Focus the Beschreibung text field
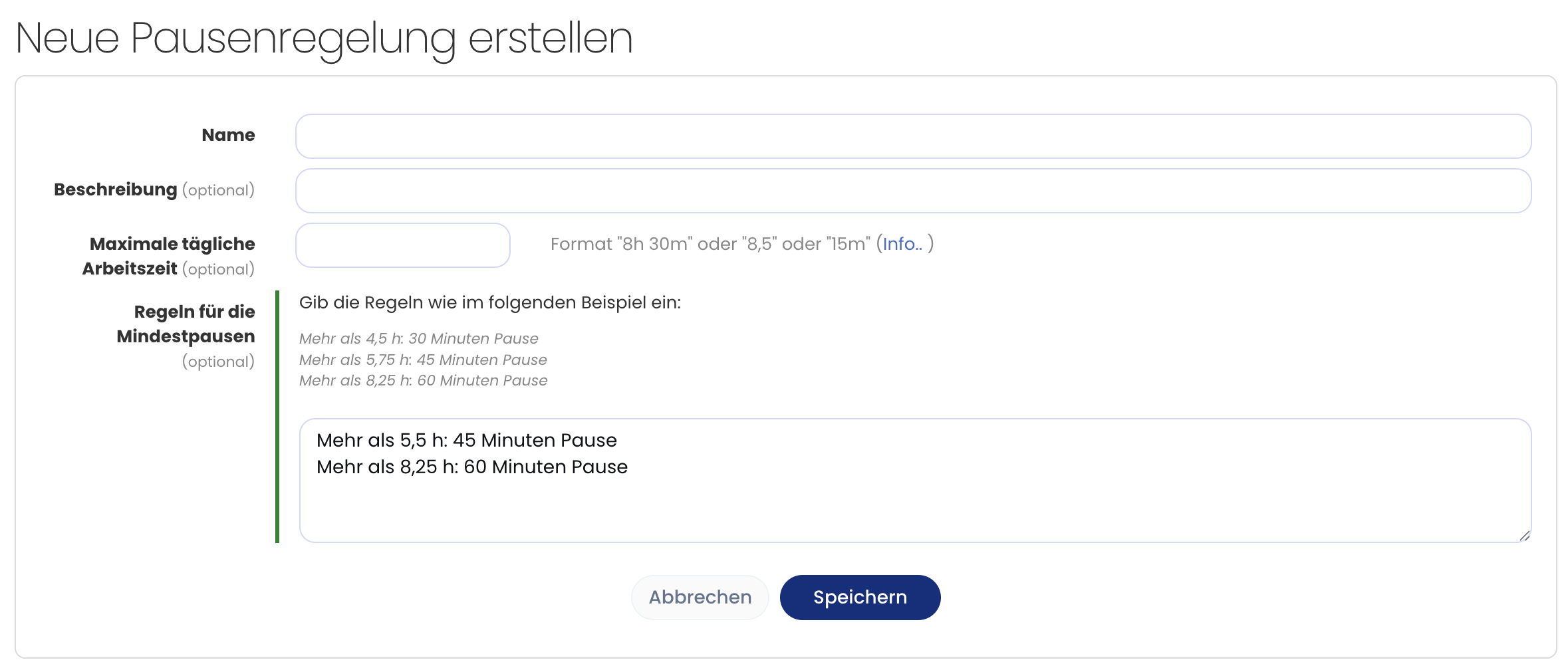The image size is (1568, 662). click(x=913, y=191)
